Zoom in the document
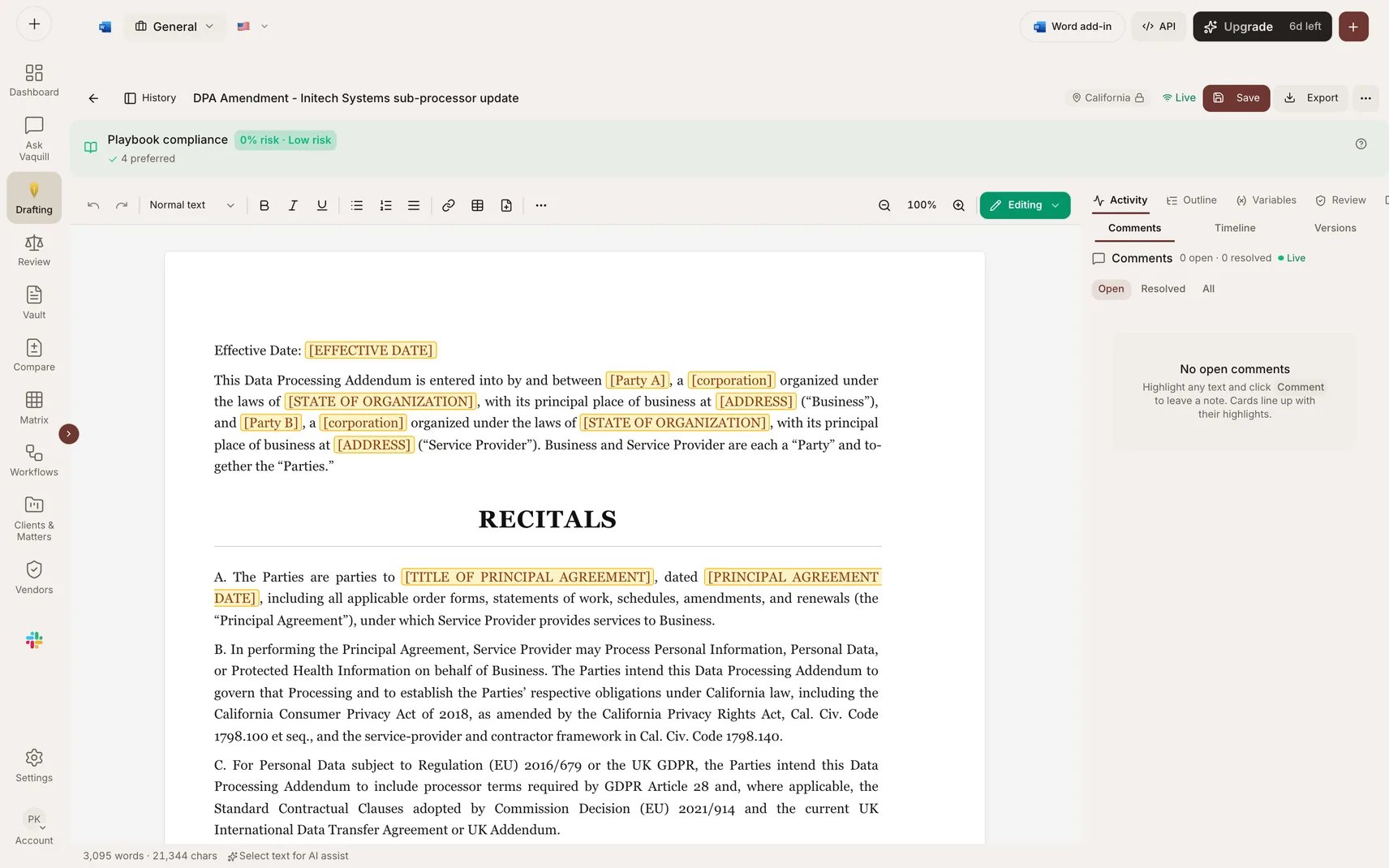The width and height of the screenshot is (1389, 868). click(959, 205)
